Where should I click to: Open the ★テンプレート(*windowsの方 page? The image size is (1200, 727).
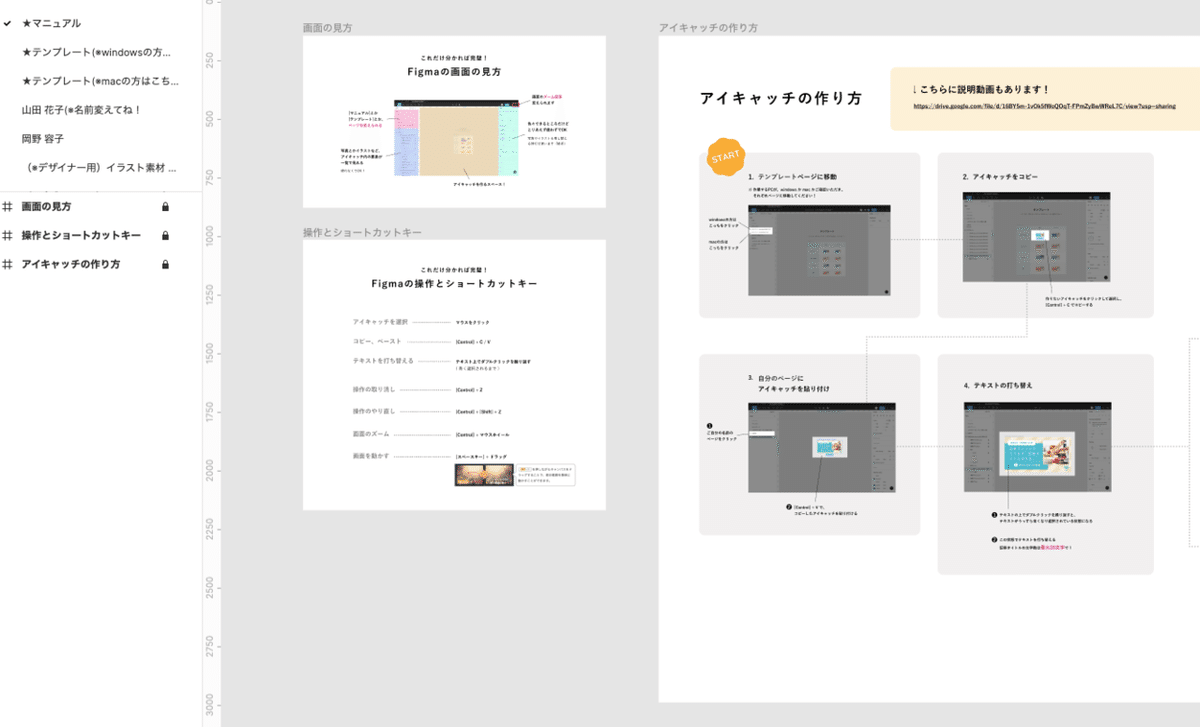pos(96,52)
